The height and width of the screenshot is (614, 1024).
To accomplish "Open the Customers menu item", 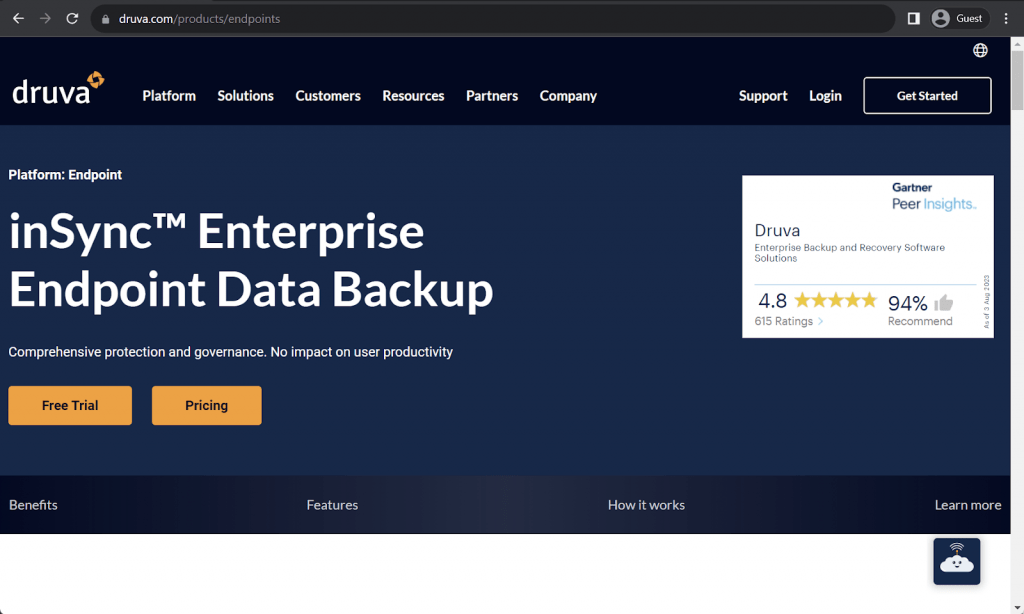I will point(328,96).
